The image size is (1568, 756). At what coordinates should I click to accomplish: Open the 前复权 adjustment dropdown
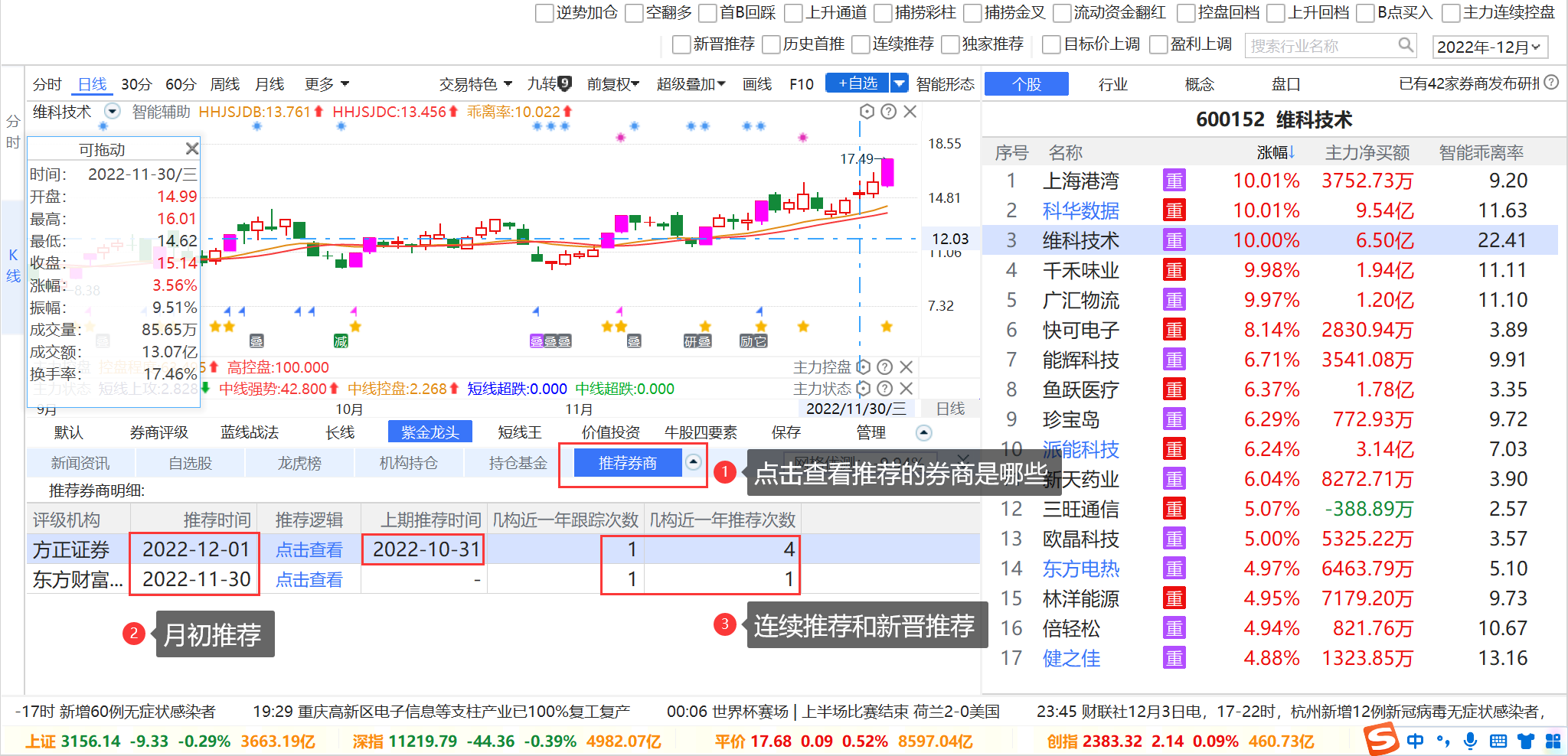tap(613, 84)
